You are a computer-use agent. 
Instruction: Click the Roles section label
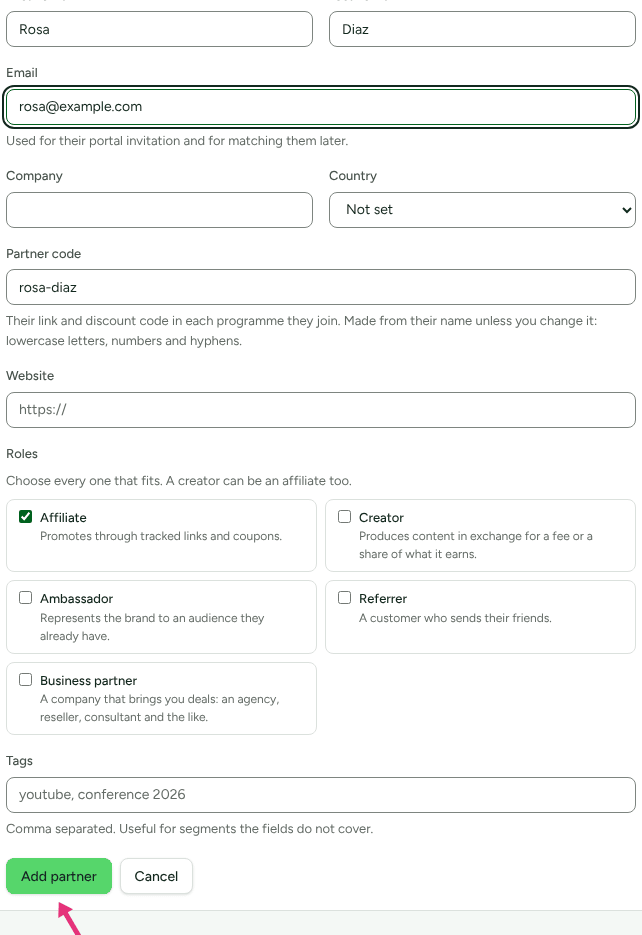click(x=22, y=454)
